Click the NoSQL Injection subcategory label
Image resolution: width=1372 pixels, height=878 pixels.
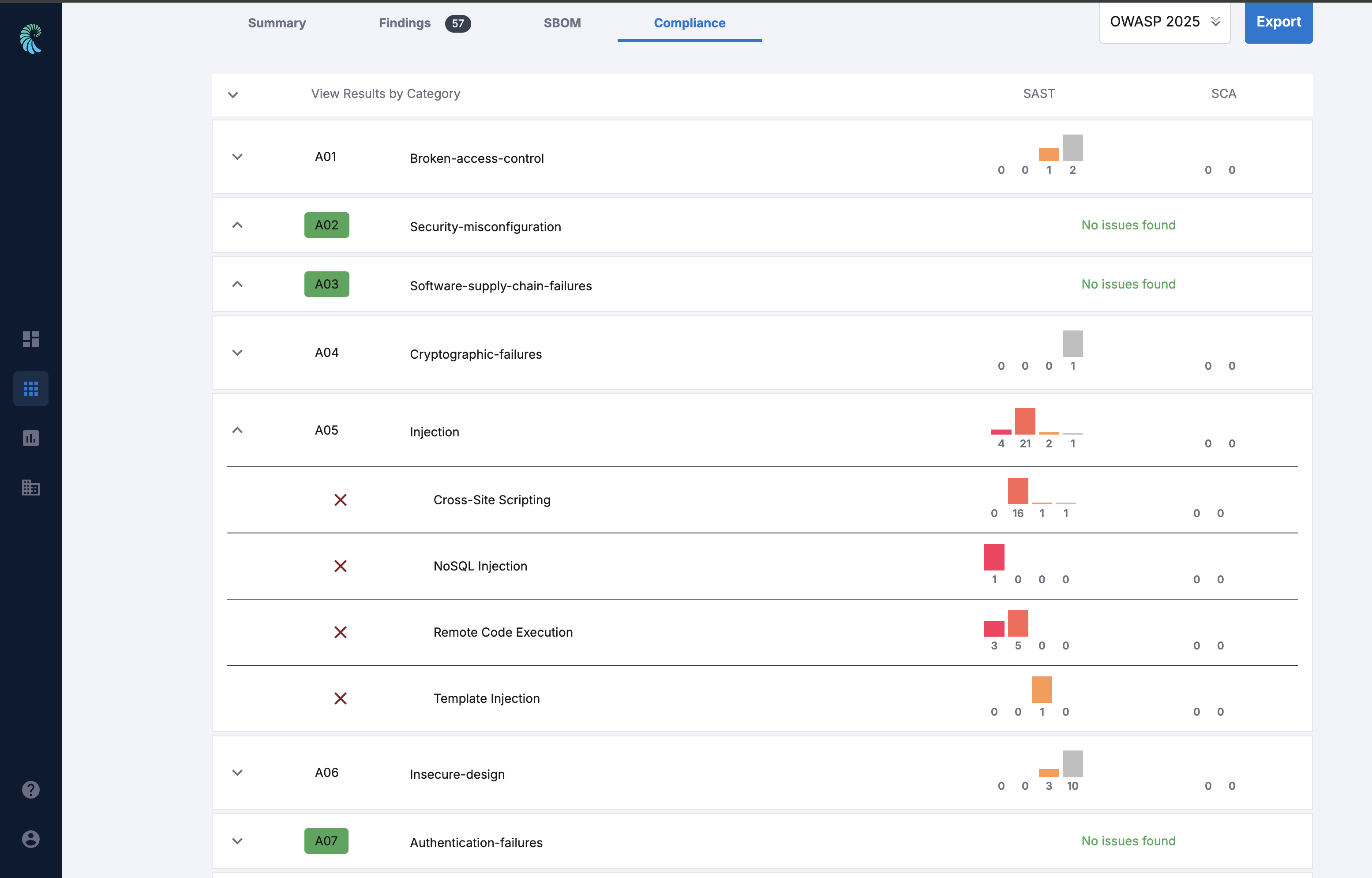480,566
